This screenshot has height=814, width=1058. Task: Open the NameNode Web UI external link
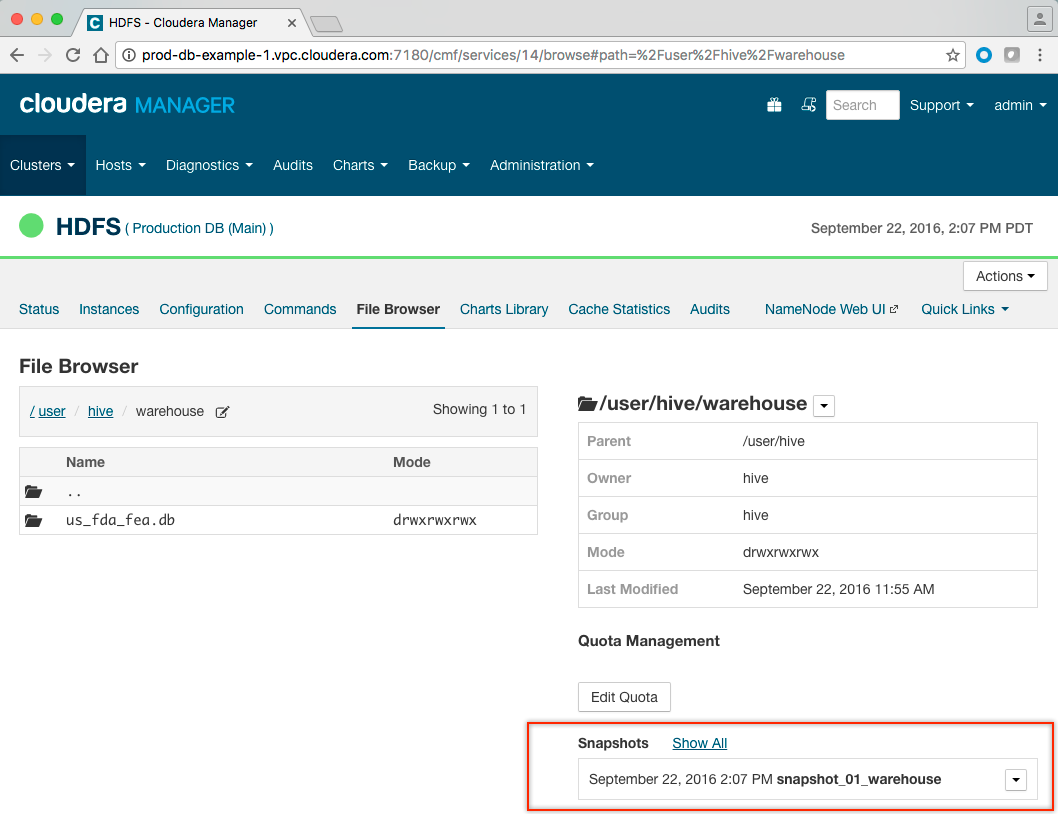831,309
